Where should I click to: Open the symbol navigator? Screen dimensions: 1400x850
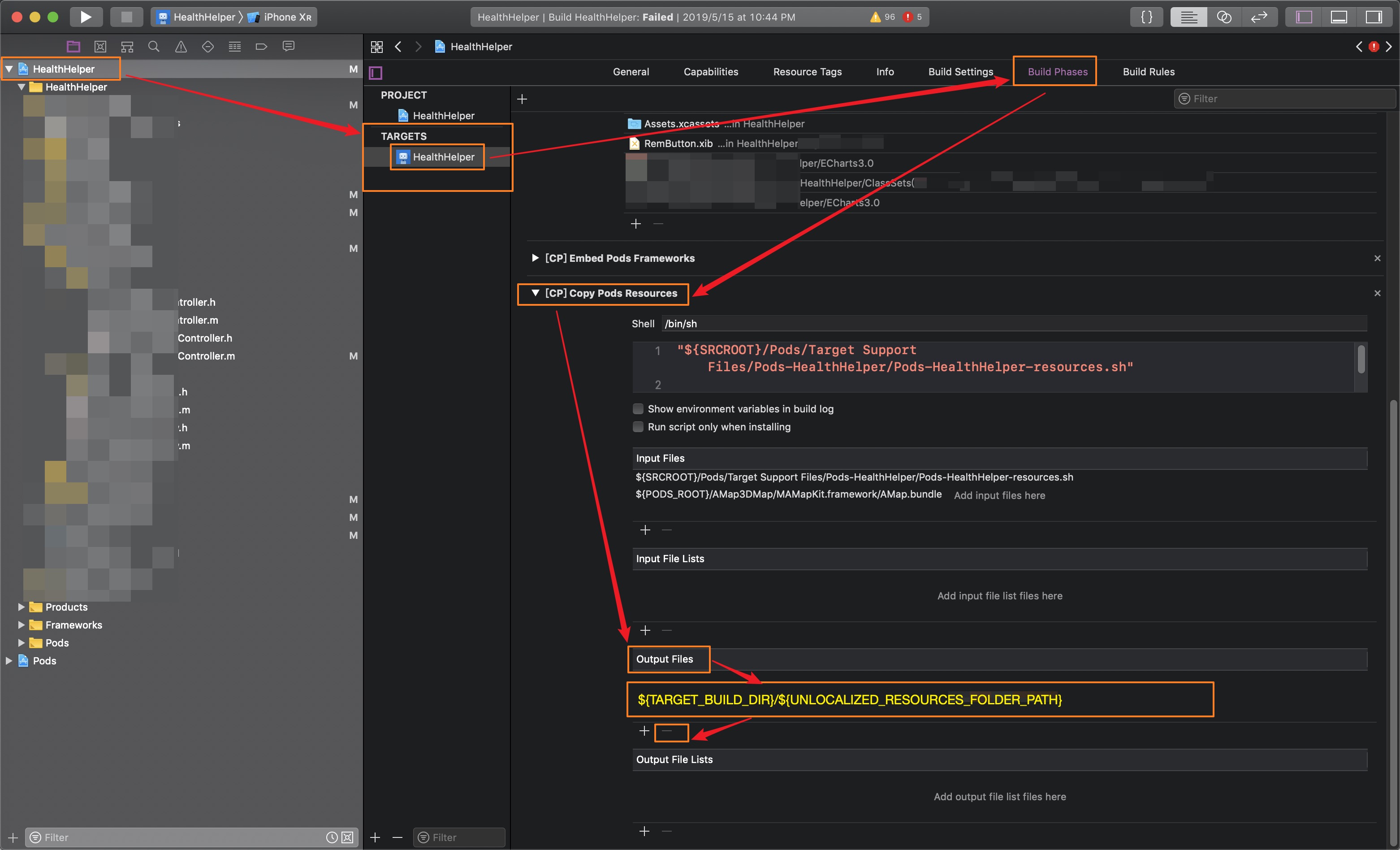[x=127, y=47]
